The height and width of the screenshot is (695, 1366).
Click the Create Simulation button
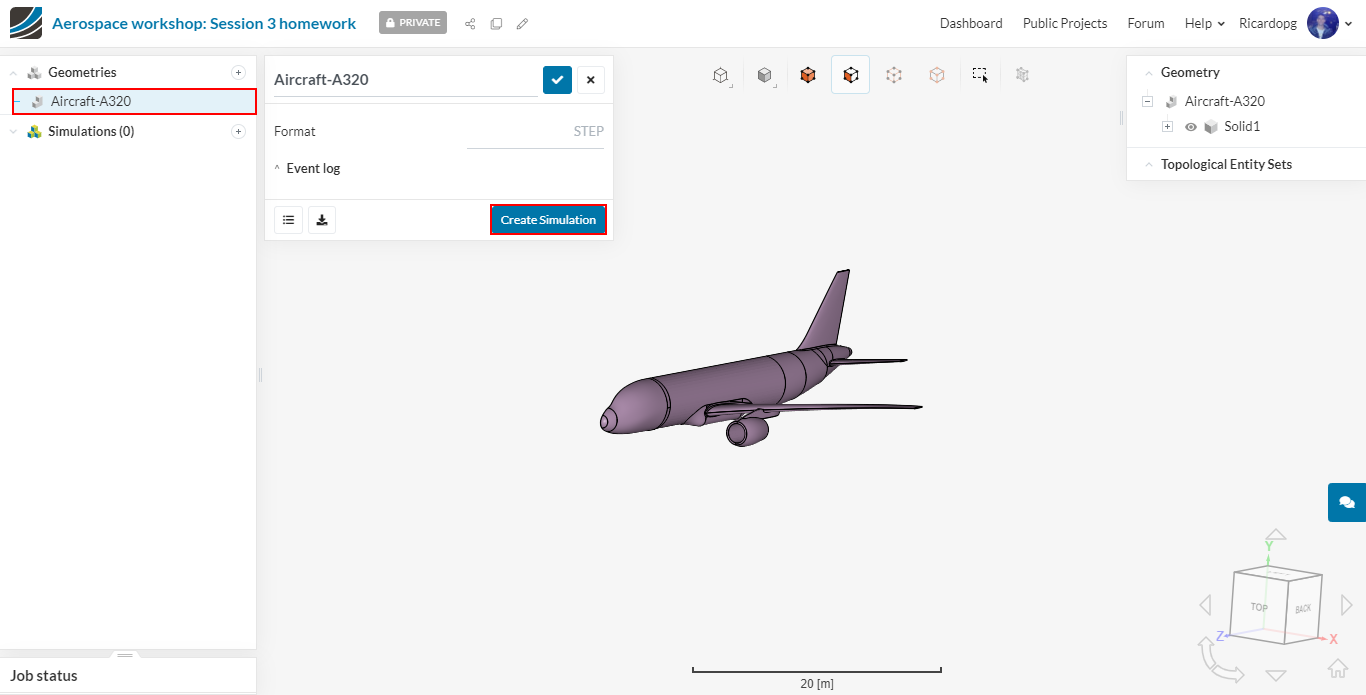coord(548,220)
